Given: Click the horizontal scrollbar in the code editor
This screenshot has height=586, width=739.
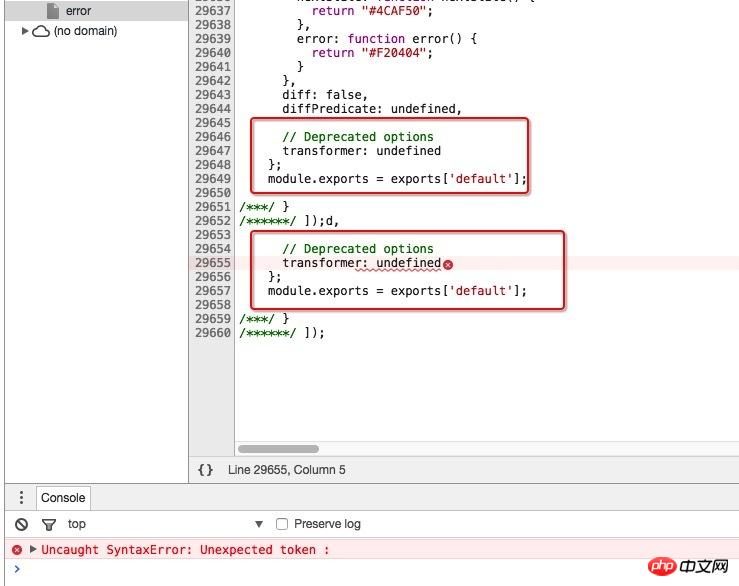Looking at the screenshot, I should coord(278,449).
